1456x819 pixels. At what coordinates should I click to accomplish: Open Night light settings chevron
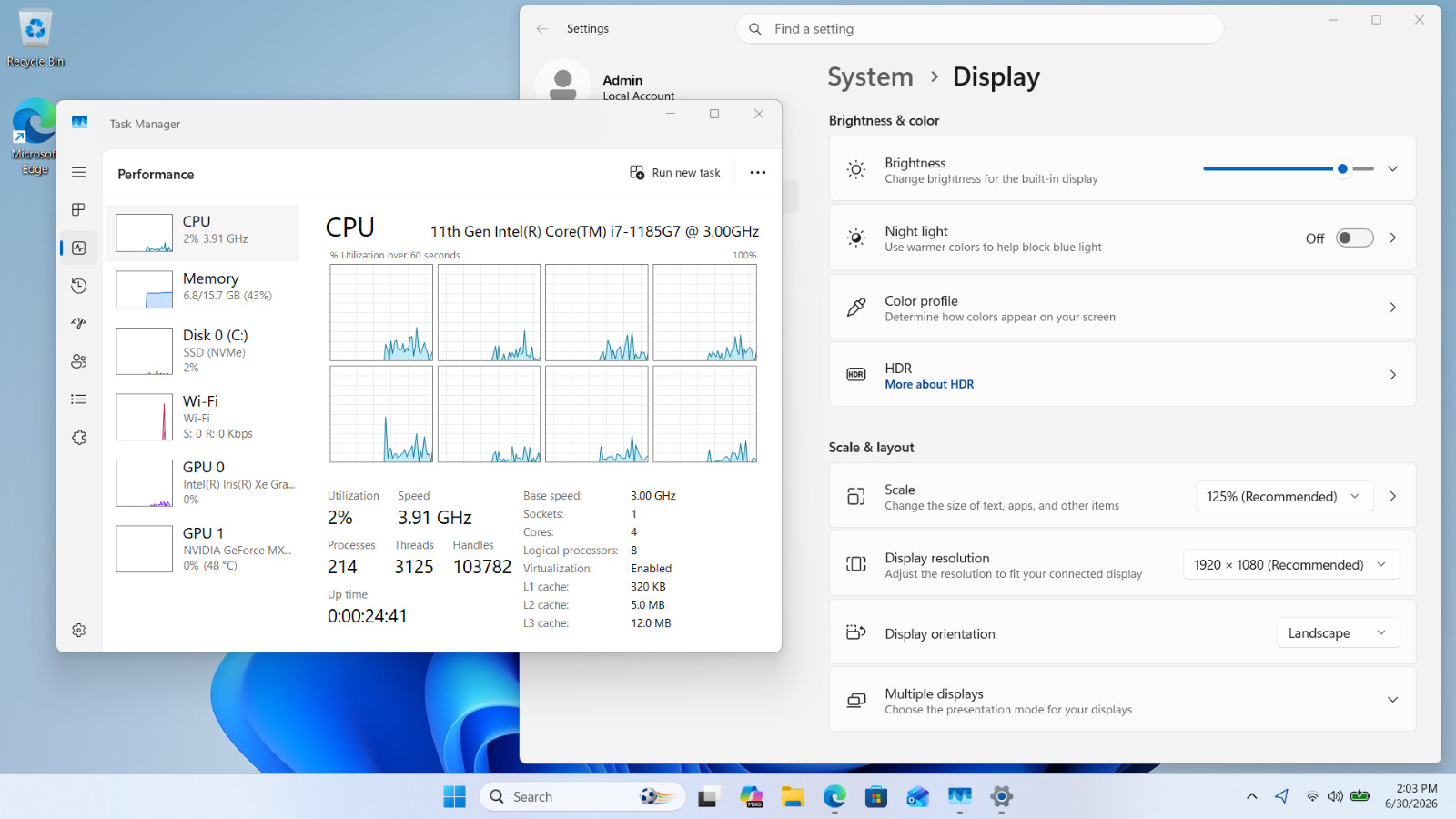click(x=1392, y=238)
